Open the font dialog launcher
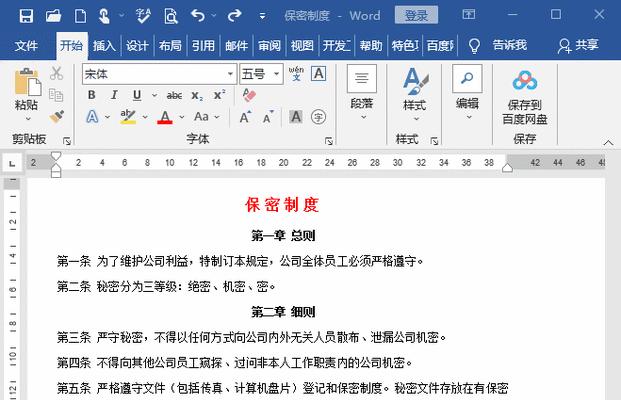Viewport: 621px width, 400px height. pyautogui.click(x=329, y=141)
